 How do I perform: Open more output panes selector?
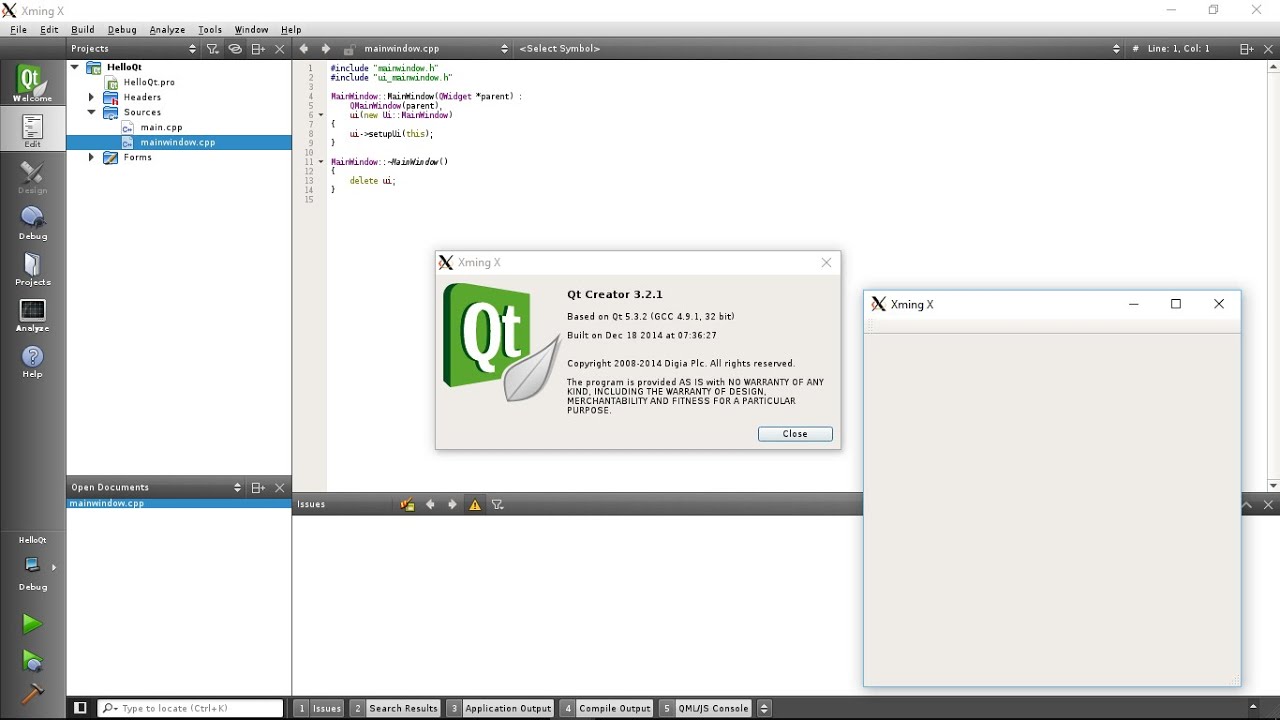764,708
